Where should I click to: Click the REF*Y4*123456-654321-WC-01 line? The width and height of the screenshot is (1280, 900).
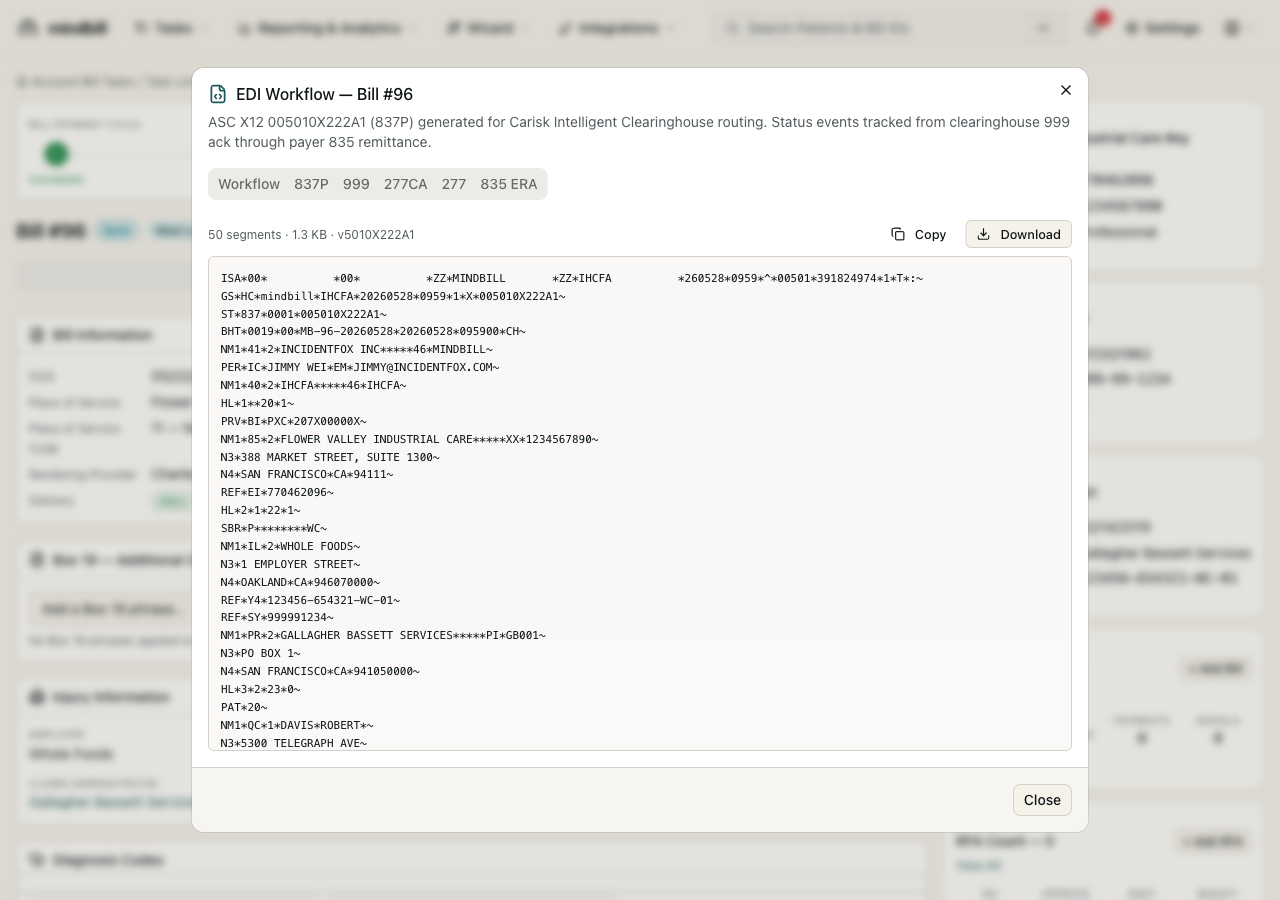310,600
